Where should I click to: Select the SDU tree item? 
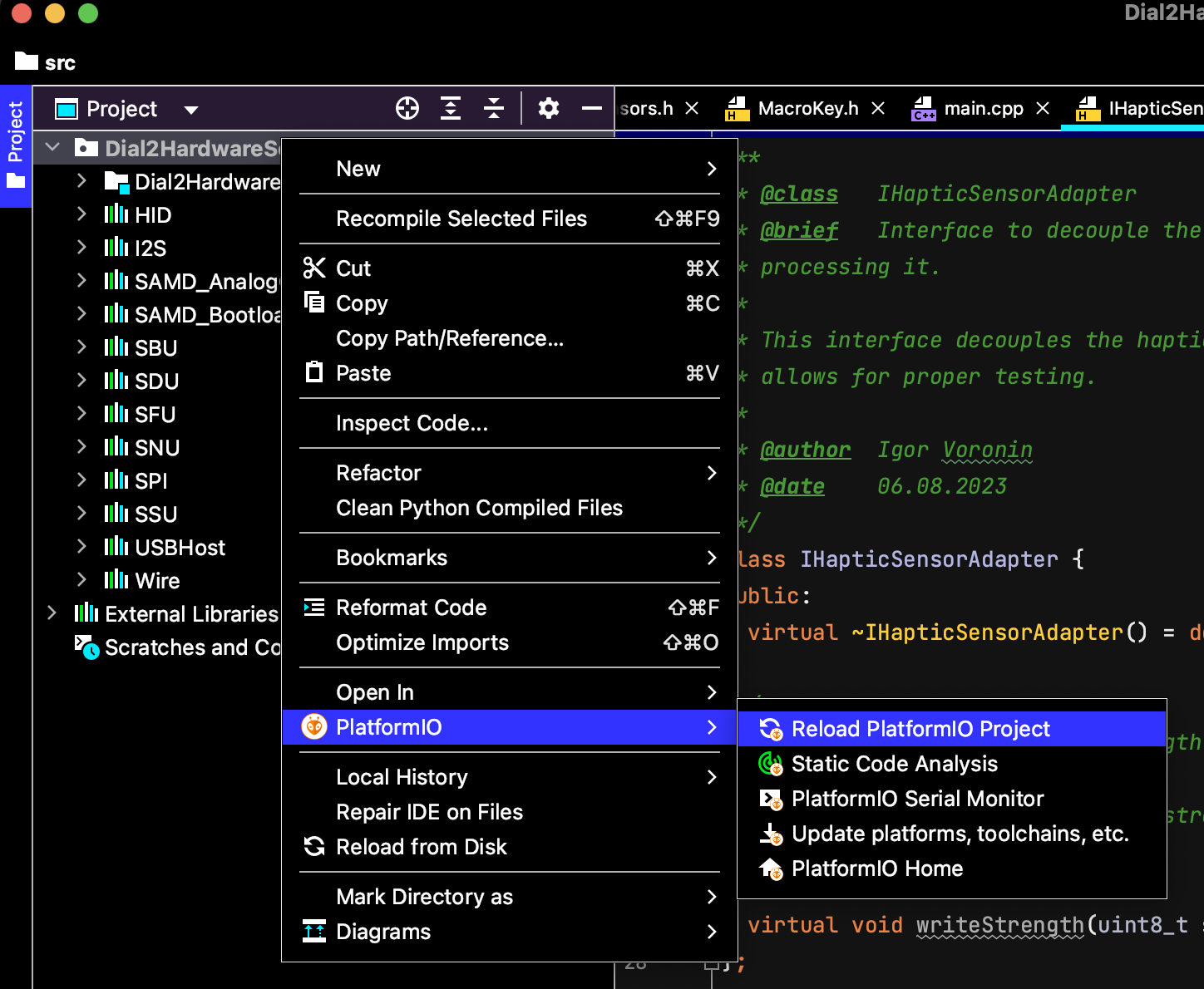pos(156,381)
